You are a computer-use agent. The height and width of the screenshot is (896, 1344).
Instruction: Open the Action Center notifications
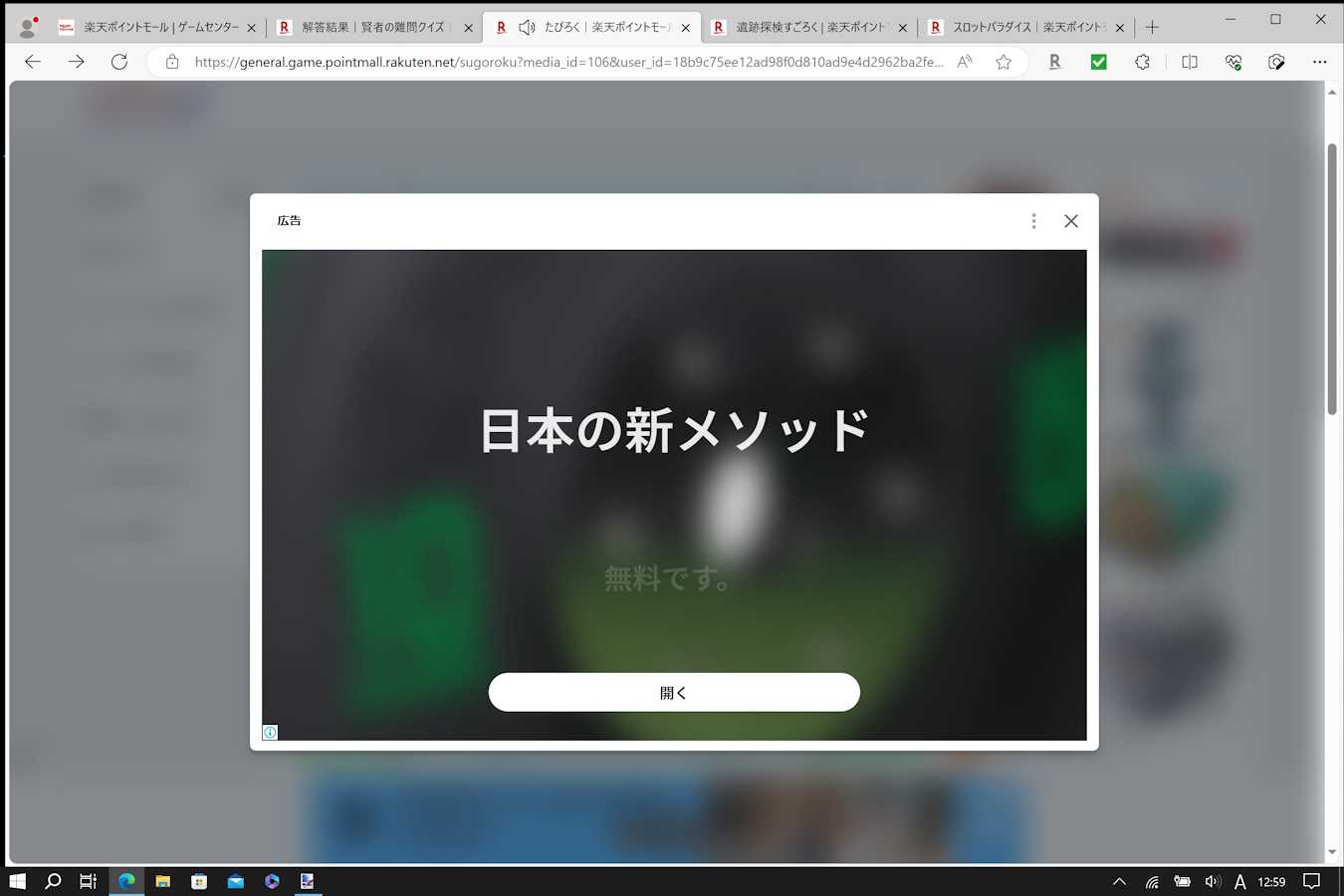[x=1312, y=881]
